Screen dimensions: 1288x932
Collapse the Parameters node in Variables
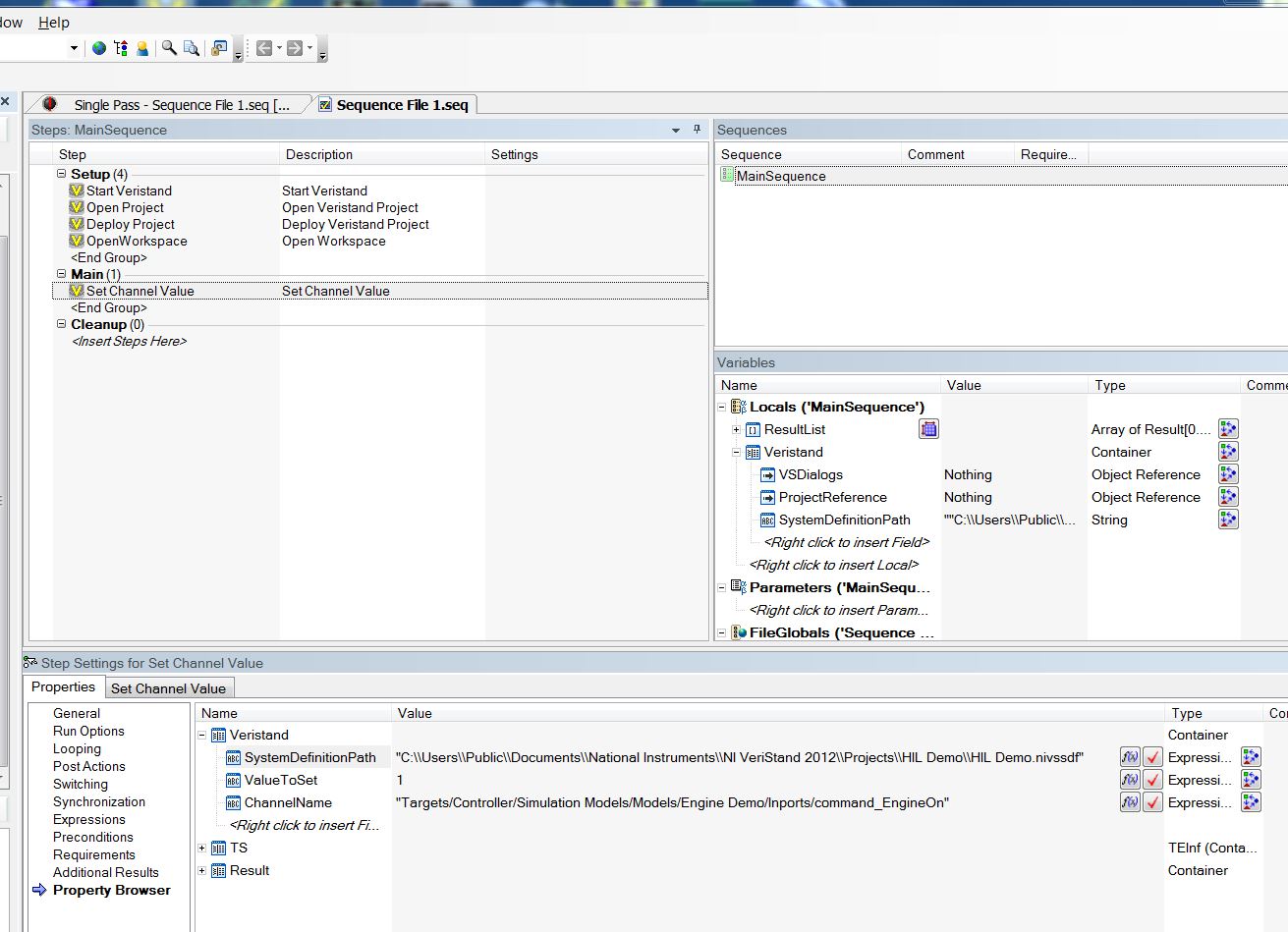click(x=722, y=587)
